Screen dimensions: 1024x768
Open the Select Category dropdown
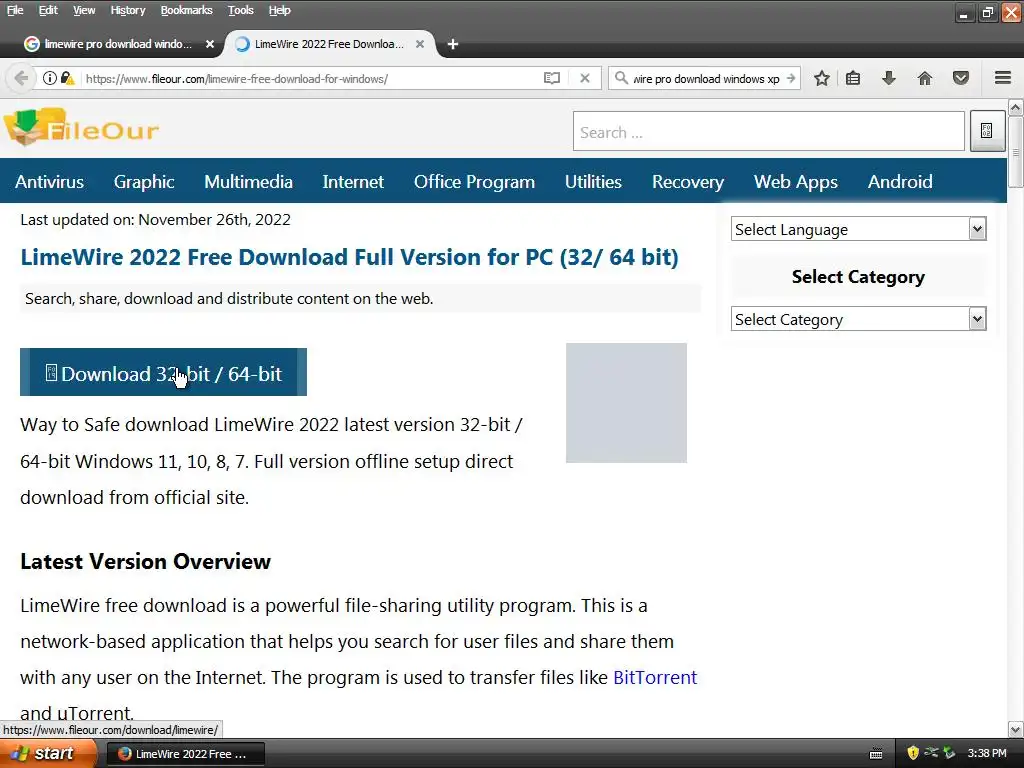[x=858, y=319]
